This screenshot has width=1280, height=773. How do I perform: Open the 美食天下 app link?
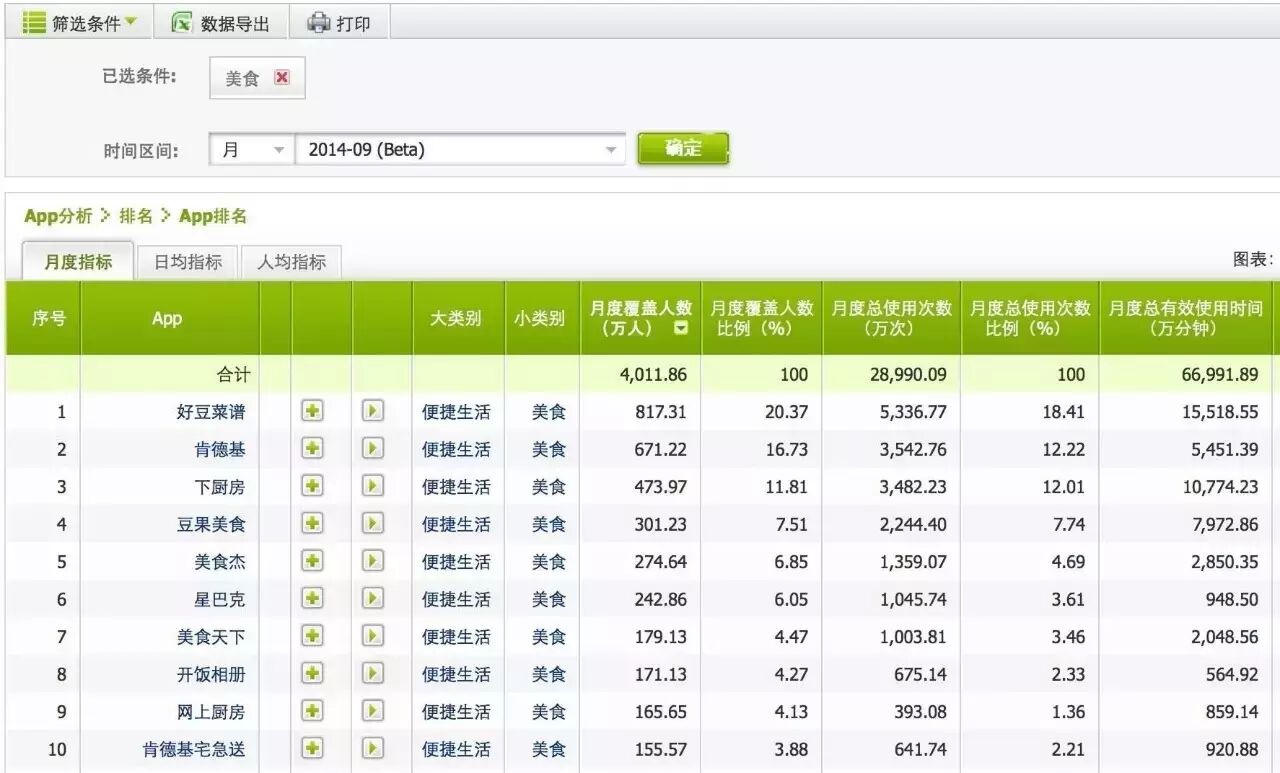211,637
